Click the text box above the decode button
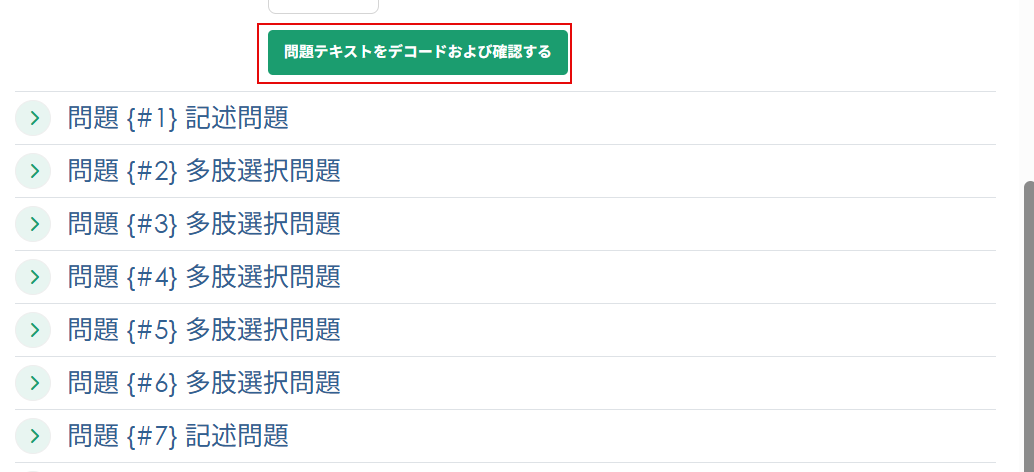Screen dimensions: 1034x472 [x=323, y=5]
